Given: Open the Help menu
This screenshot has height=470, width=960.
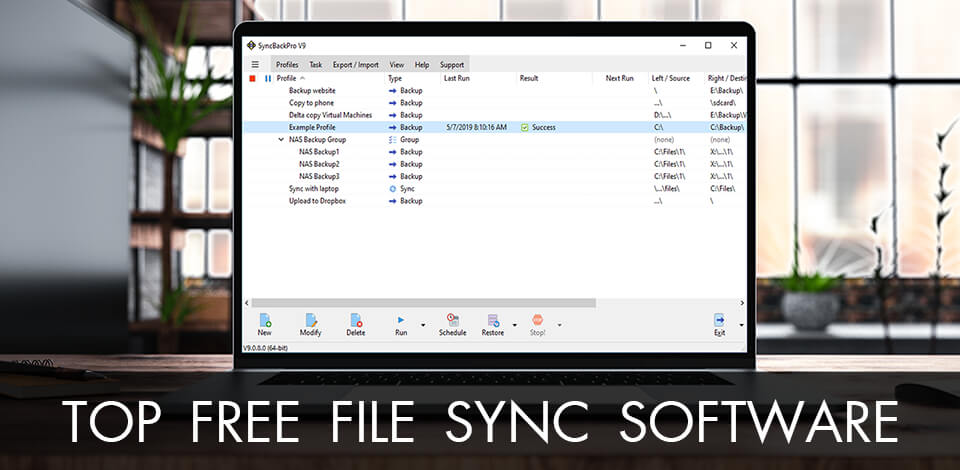Looking at the screenshot, I should pyautogui.click(x=422, y=64).
